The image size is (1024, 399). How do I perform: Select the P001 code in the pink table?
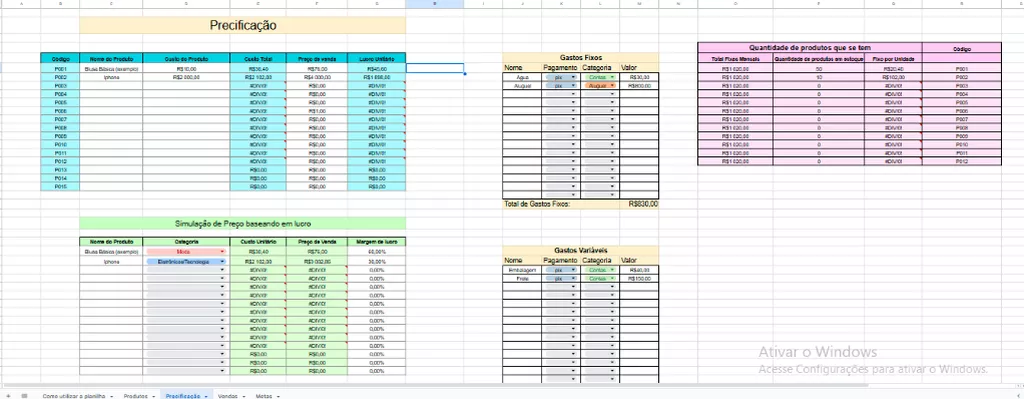(x=961, y=68)
